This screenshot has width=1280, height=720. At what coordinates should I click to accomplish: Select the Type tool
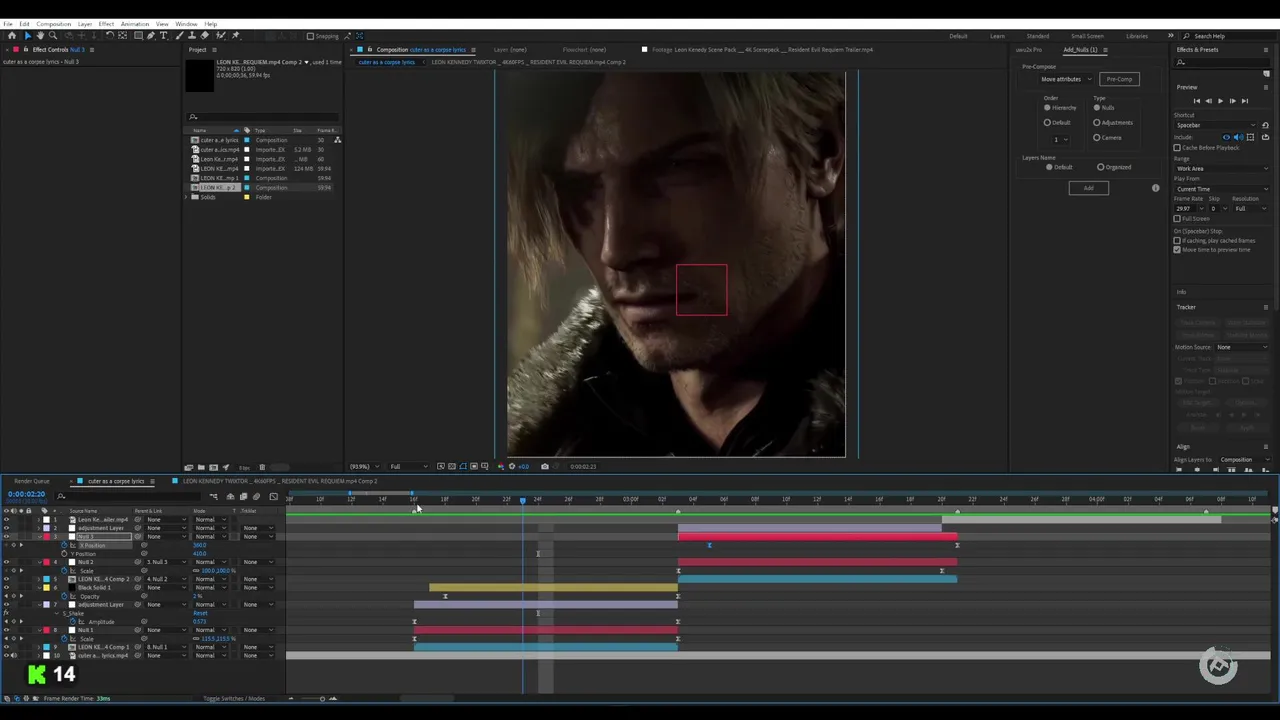click(x=164, y=36)
